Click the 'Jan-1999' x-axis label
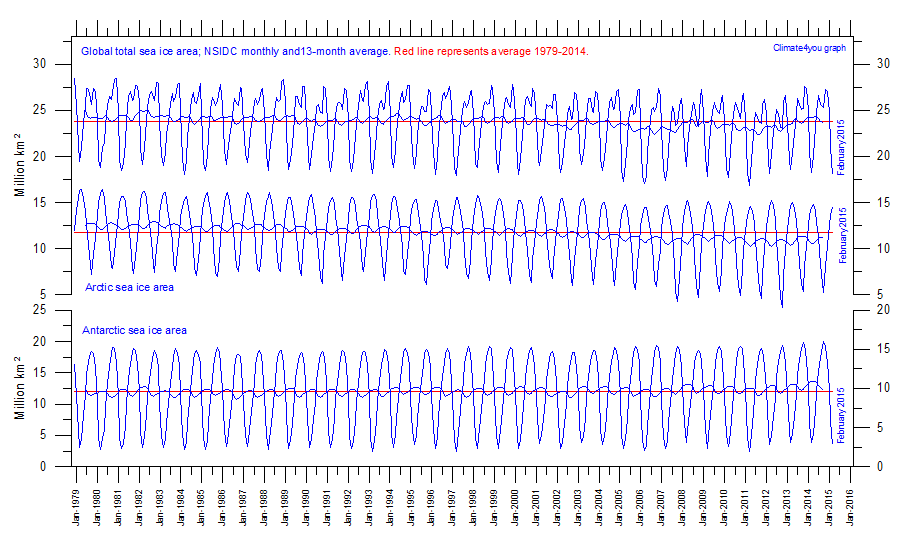Screen dimensions: 909x549 click(x=494, y=508)
